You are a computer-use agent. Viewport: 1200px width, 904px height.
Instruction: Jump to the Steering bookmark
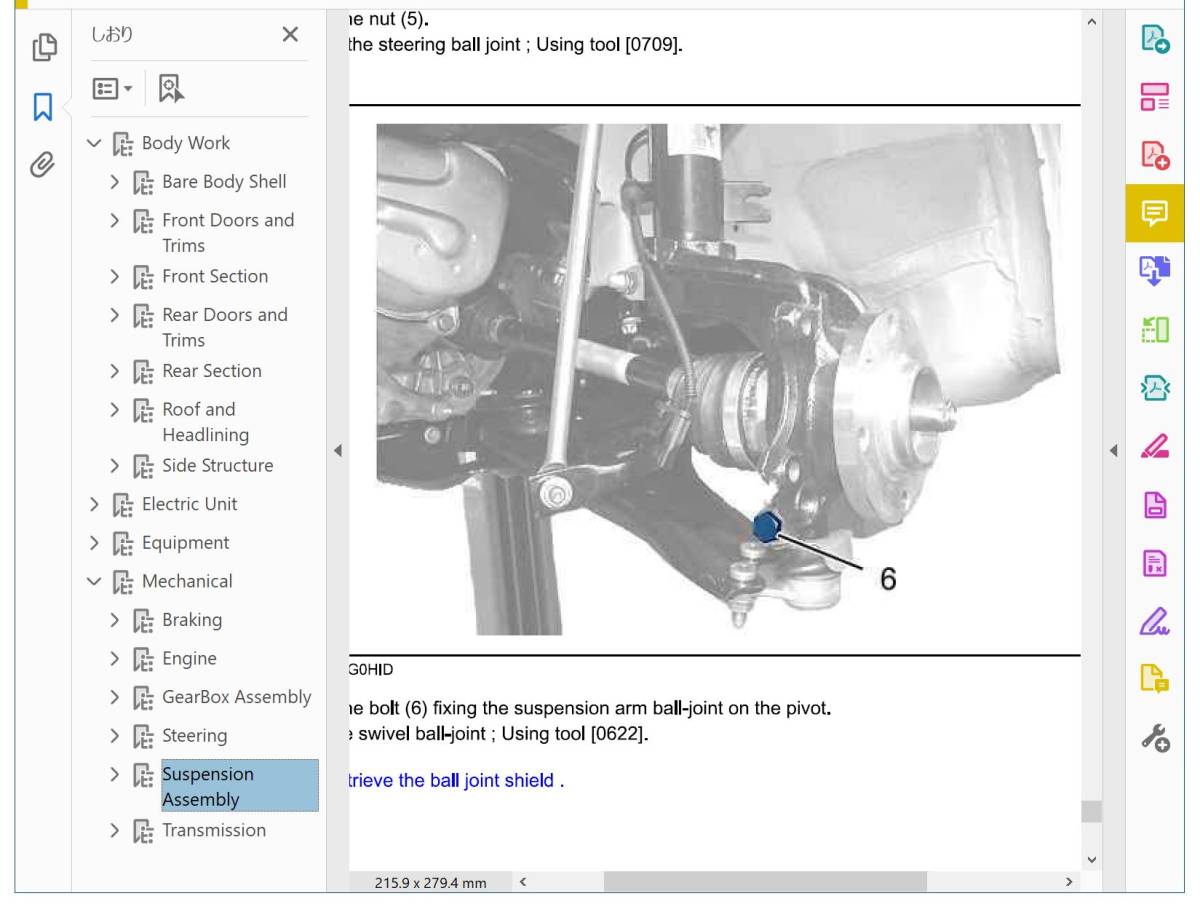coord(194,735)
